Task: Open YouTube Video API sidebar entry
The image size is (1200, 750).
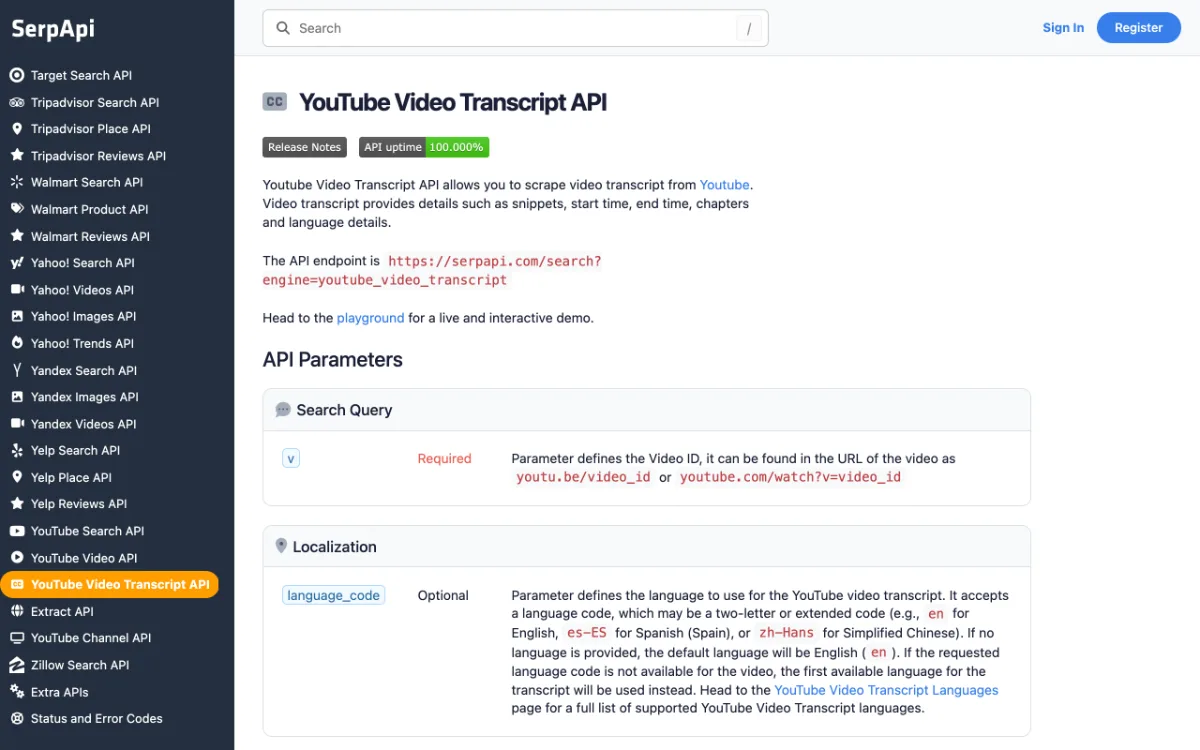Action: tap(84, 558)
